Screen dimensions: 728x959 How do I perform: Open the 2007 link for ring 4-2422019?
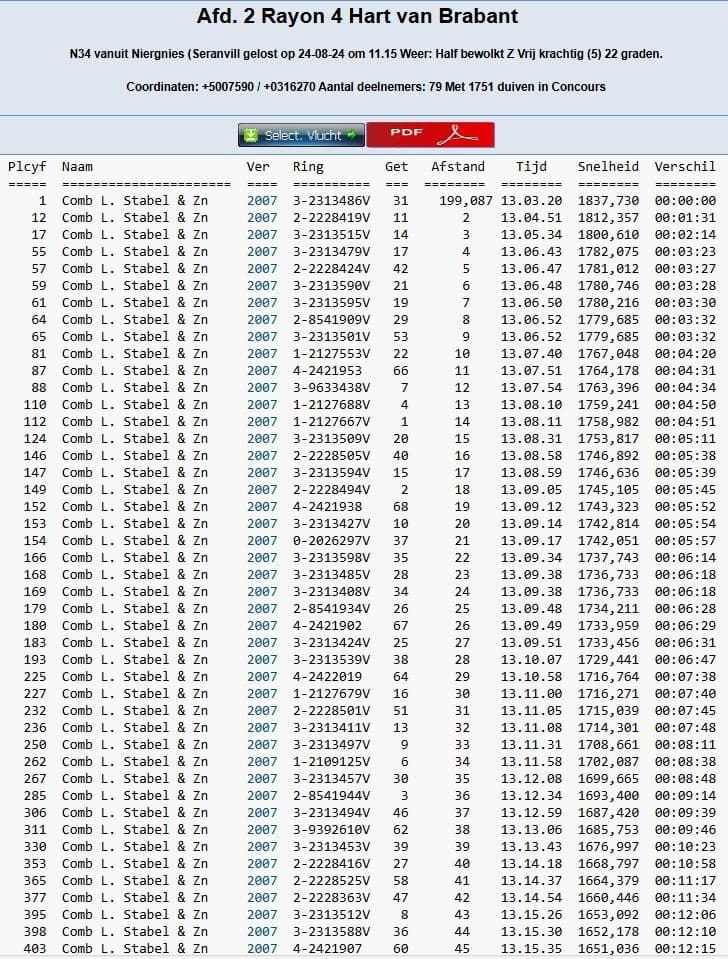(x=262, y=677)
